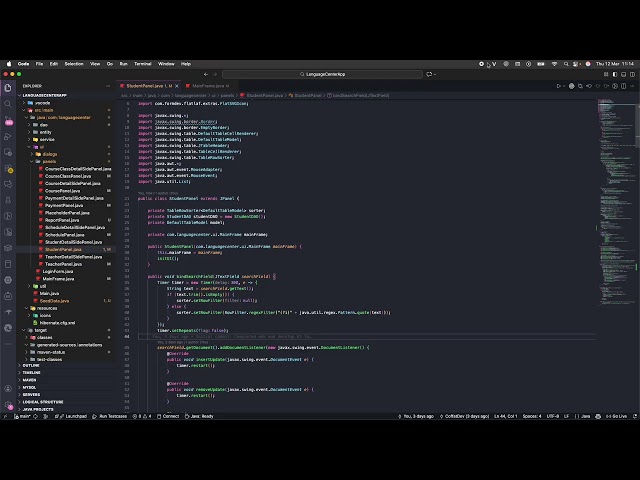
Task: Open Extensions view with warning badge
Action: pyautogui.click(x=8, y=168)
